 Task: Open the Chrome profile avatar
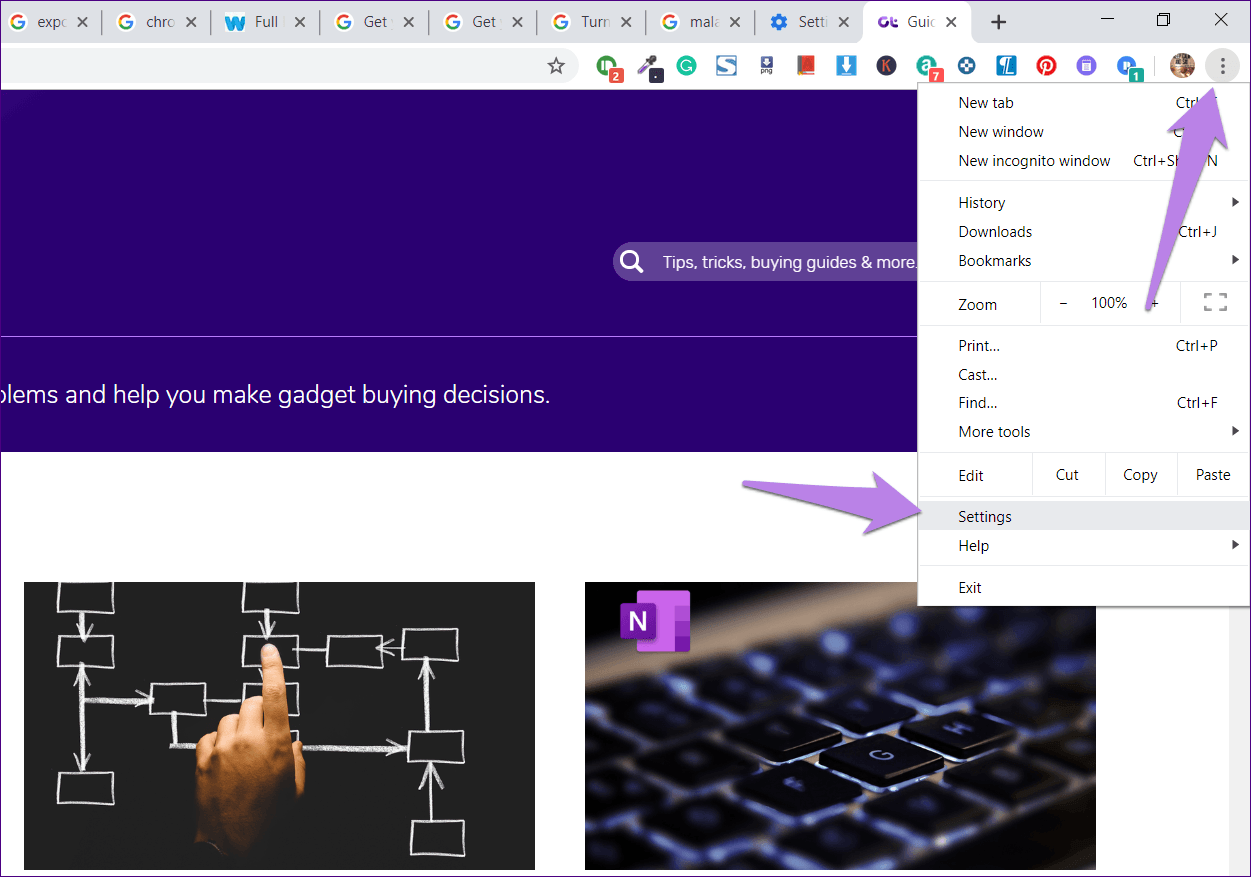tap(1182, 66)
